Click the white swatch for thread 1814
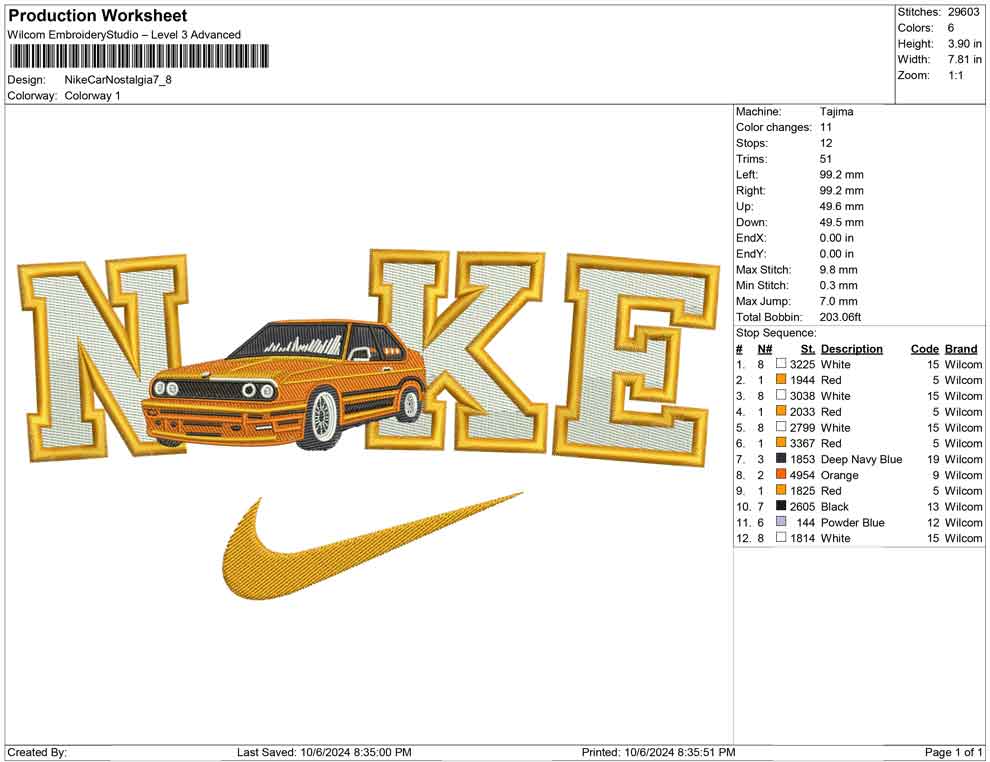Image resolution: width=990 pixels, height=762 pixels. (x=781, y=537)
